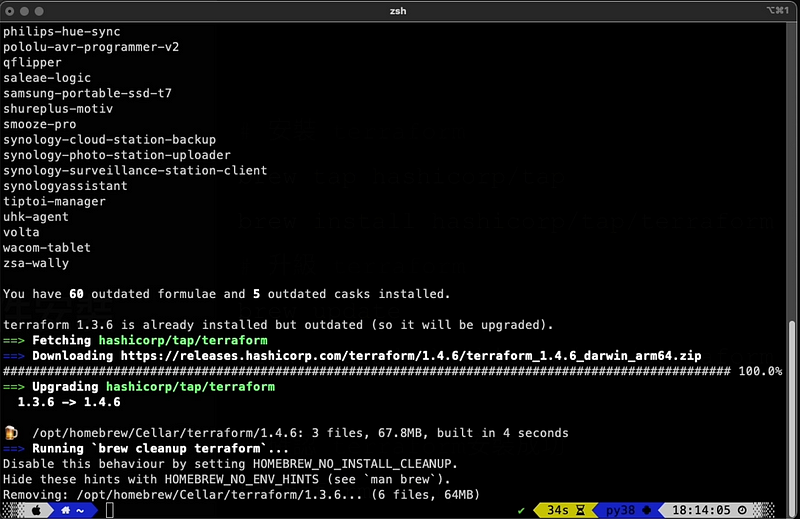The height and width of the screenshot is (519, 800).
Task: Click the green arrow before Fetching
Action: click(x=14, y=340)
